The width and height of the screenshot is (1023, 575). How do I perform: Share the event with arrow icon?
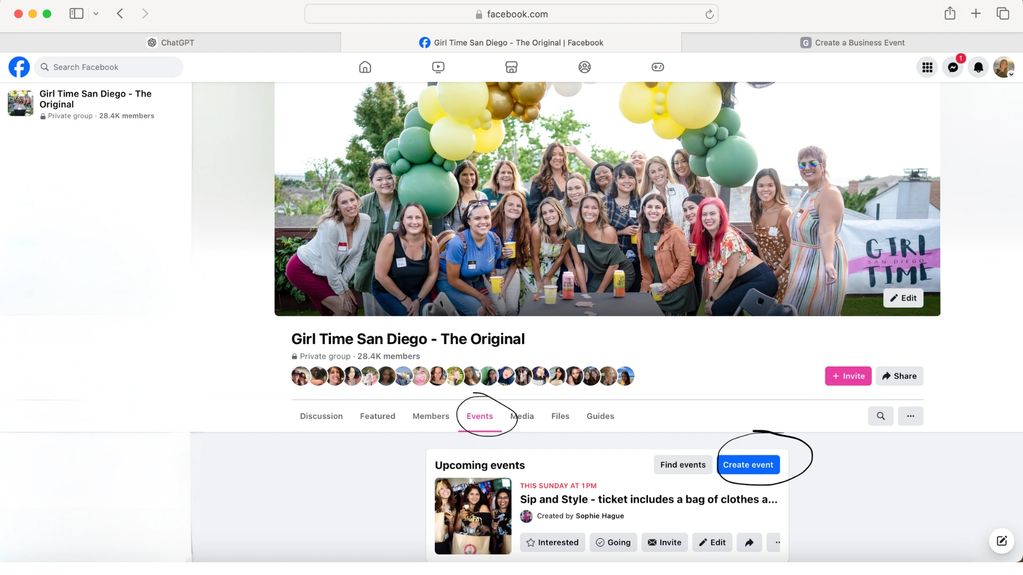point(750,542)
